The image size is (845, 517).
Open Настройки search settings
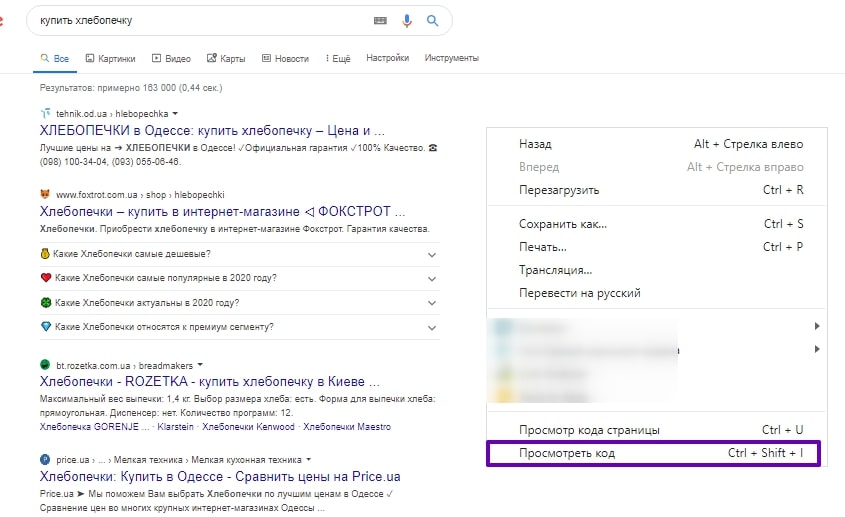387,58
